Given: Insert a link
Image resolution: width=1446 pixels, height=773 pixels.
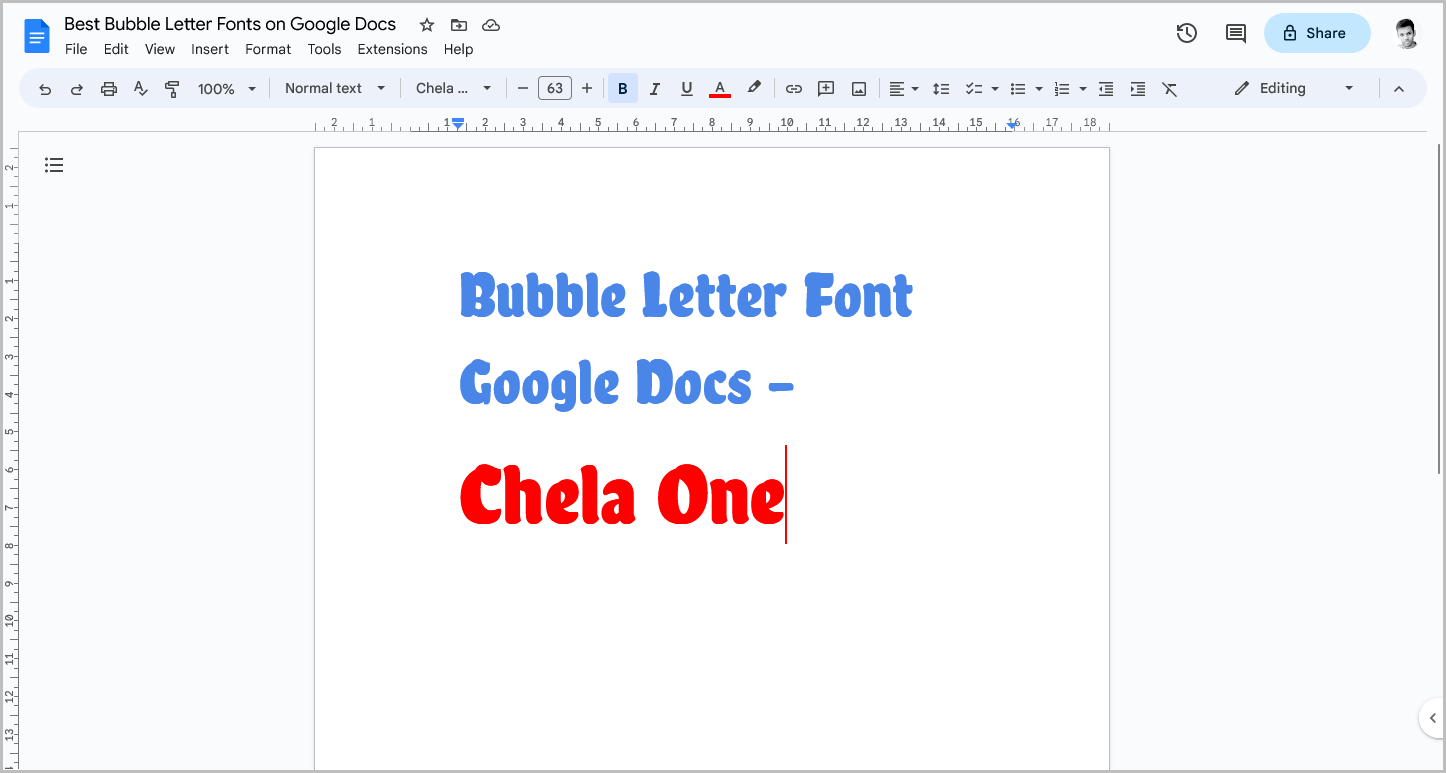Looking at the screenshot, I should [x=793, y=88].
